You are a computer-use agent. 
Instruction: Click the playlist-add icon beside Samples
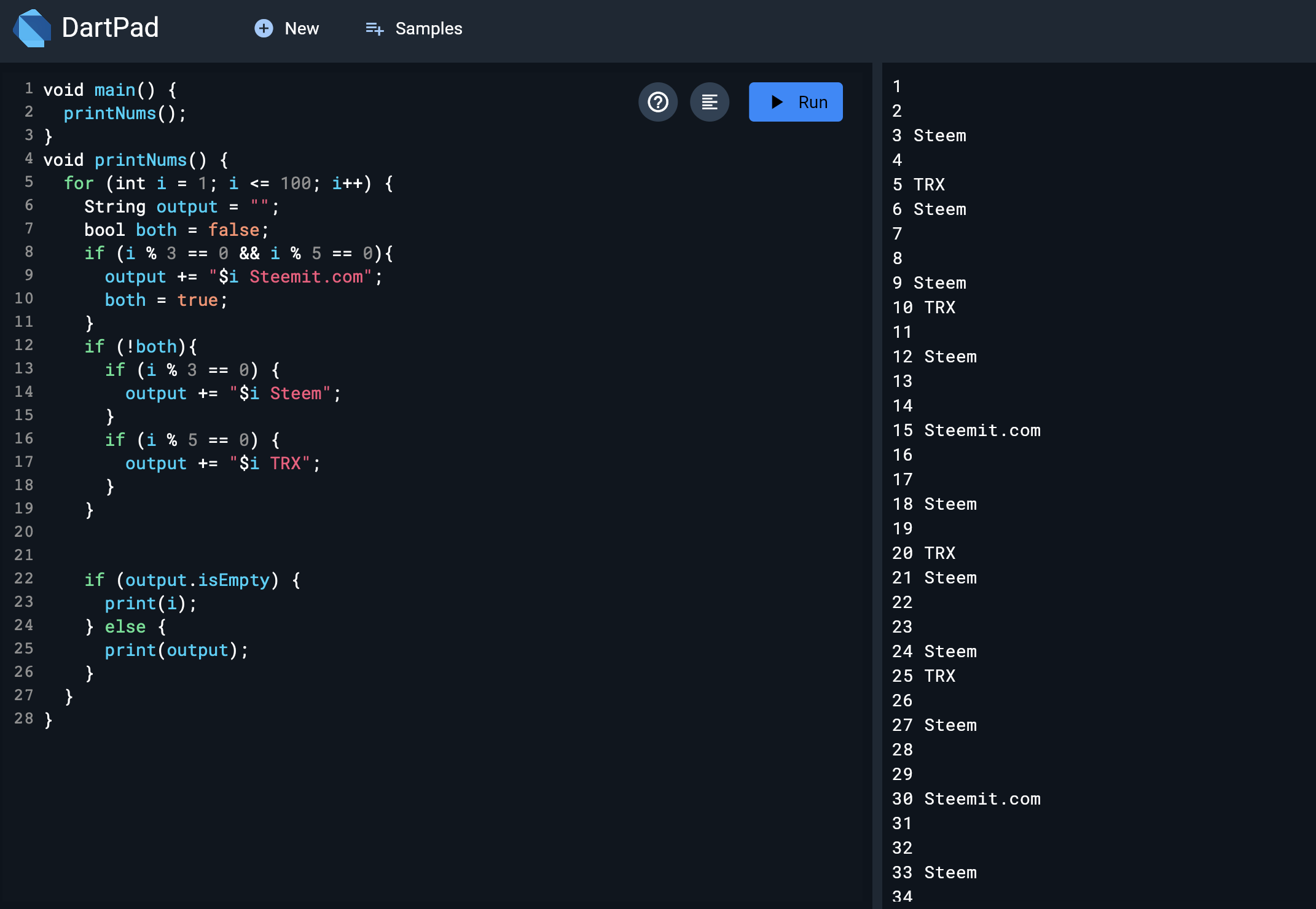(x=374, y=28)
